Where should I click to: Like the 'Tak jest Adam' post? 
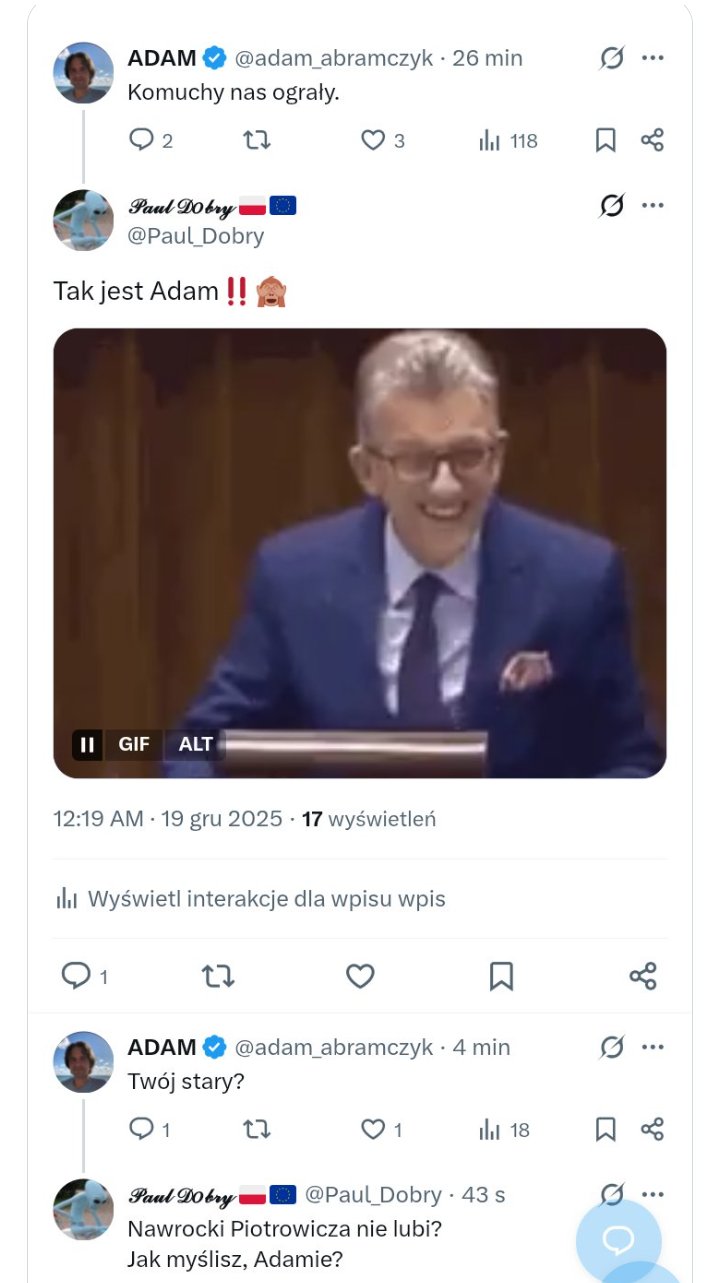(x=360, y=976)
